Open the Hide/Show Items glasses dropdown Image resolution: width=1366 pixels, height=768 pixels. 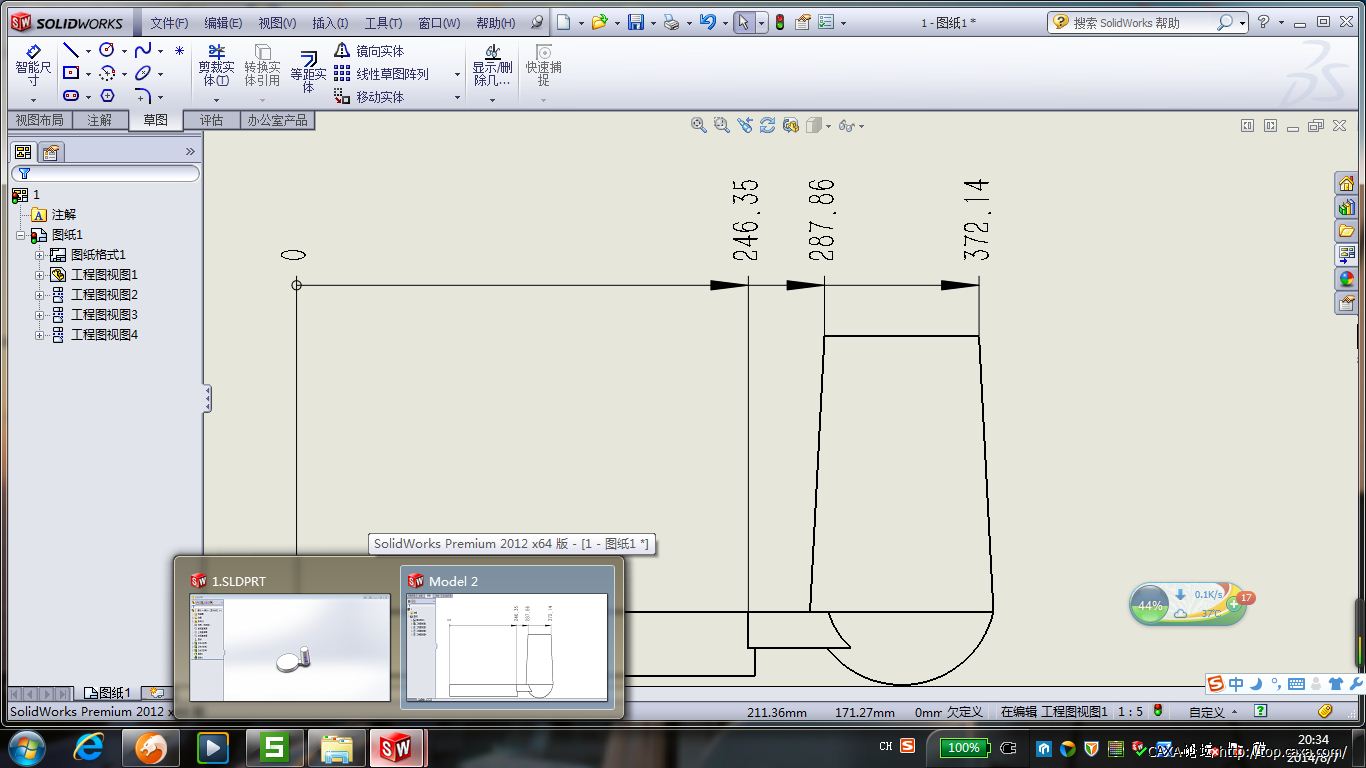848,125
